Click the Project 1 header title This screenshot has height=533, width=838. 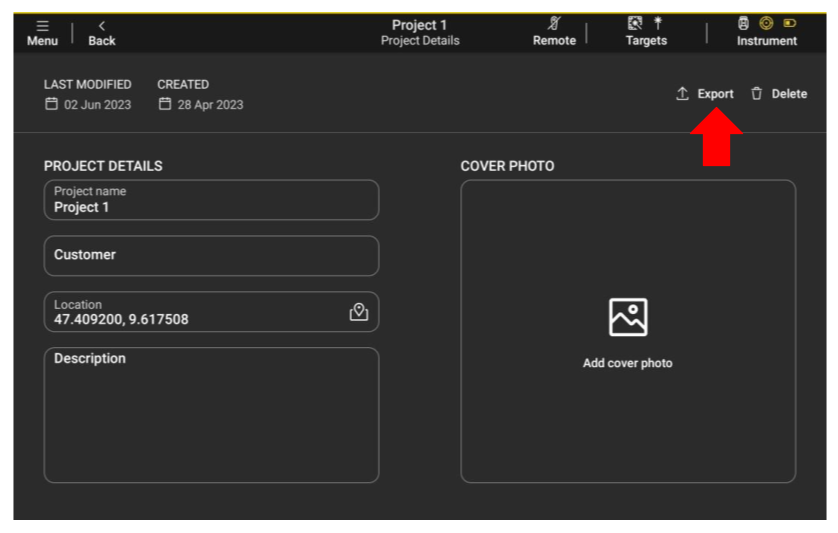click(x=420, y=25)
